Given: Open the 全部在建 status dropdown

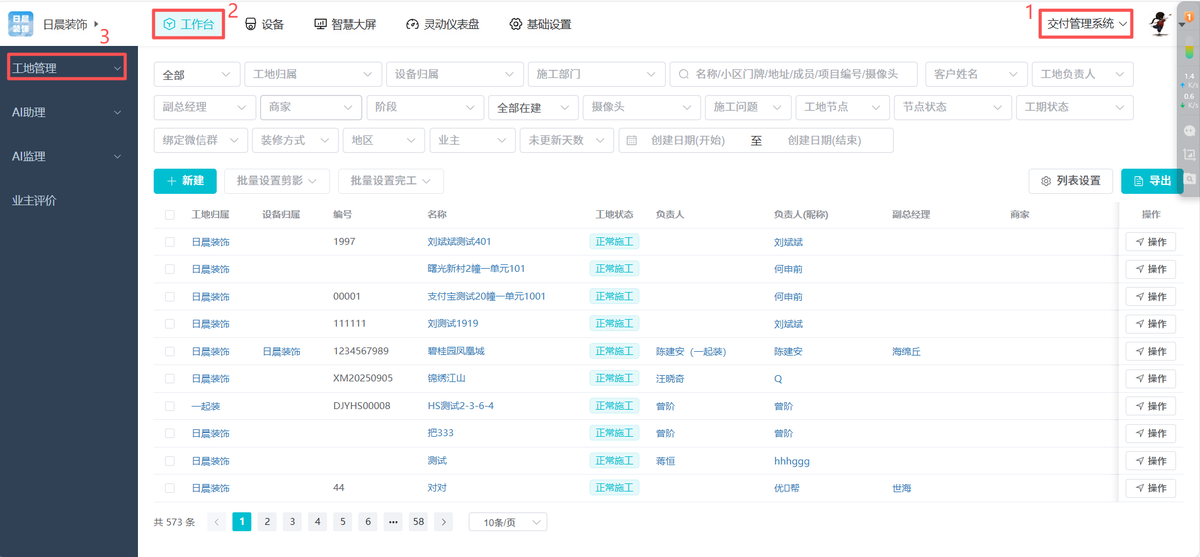Looking at the screenshot, I should [533, 107].
